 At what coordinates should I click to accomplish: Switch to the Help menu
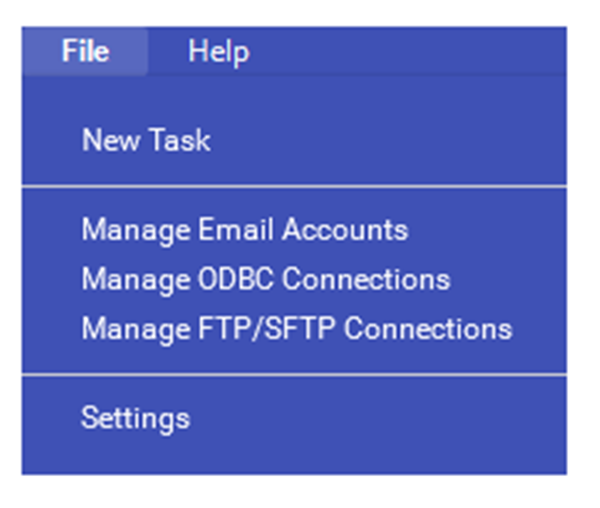pyautogui.click(x=218, y=51)
